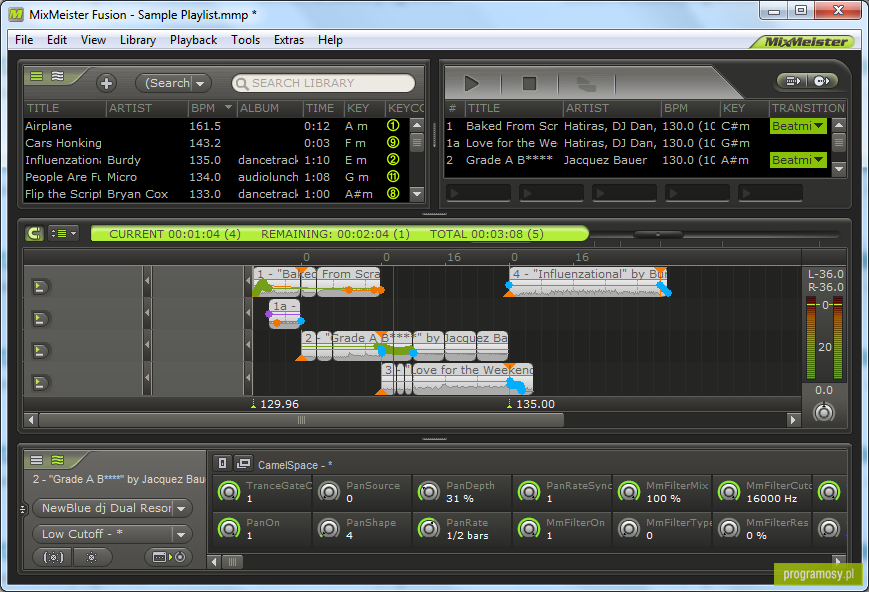The width and height of the screenshot is (869, 592).
Task: Click the export mix icon in the playlist header
Action: coord(793,81)
